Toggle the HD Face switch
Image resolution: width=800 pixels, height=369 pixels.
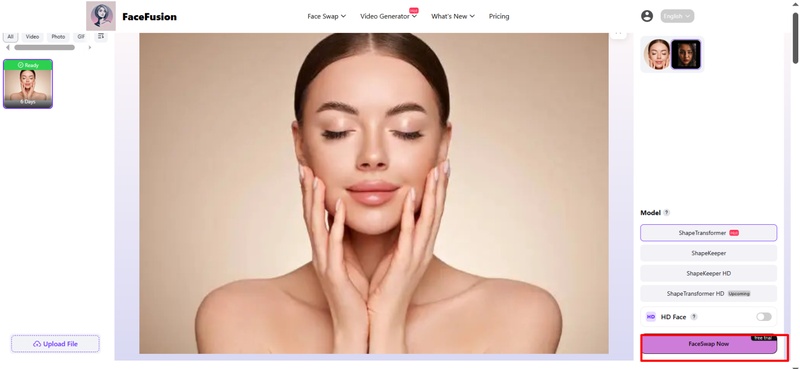pyautogui.click(x=764, y=317)
